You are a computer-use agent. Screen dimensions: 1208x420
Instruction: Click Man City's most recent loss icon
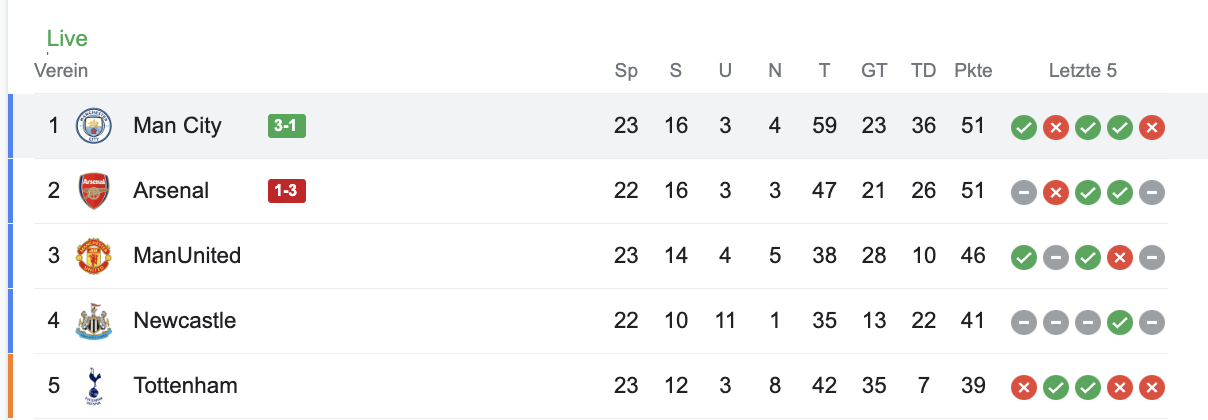tap(1152, 127)
